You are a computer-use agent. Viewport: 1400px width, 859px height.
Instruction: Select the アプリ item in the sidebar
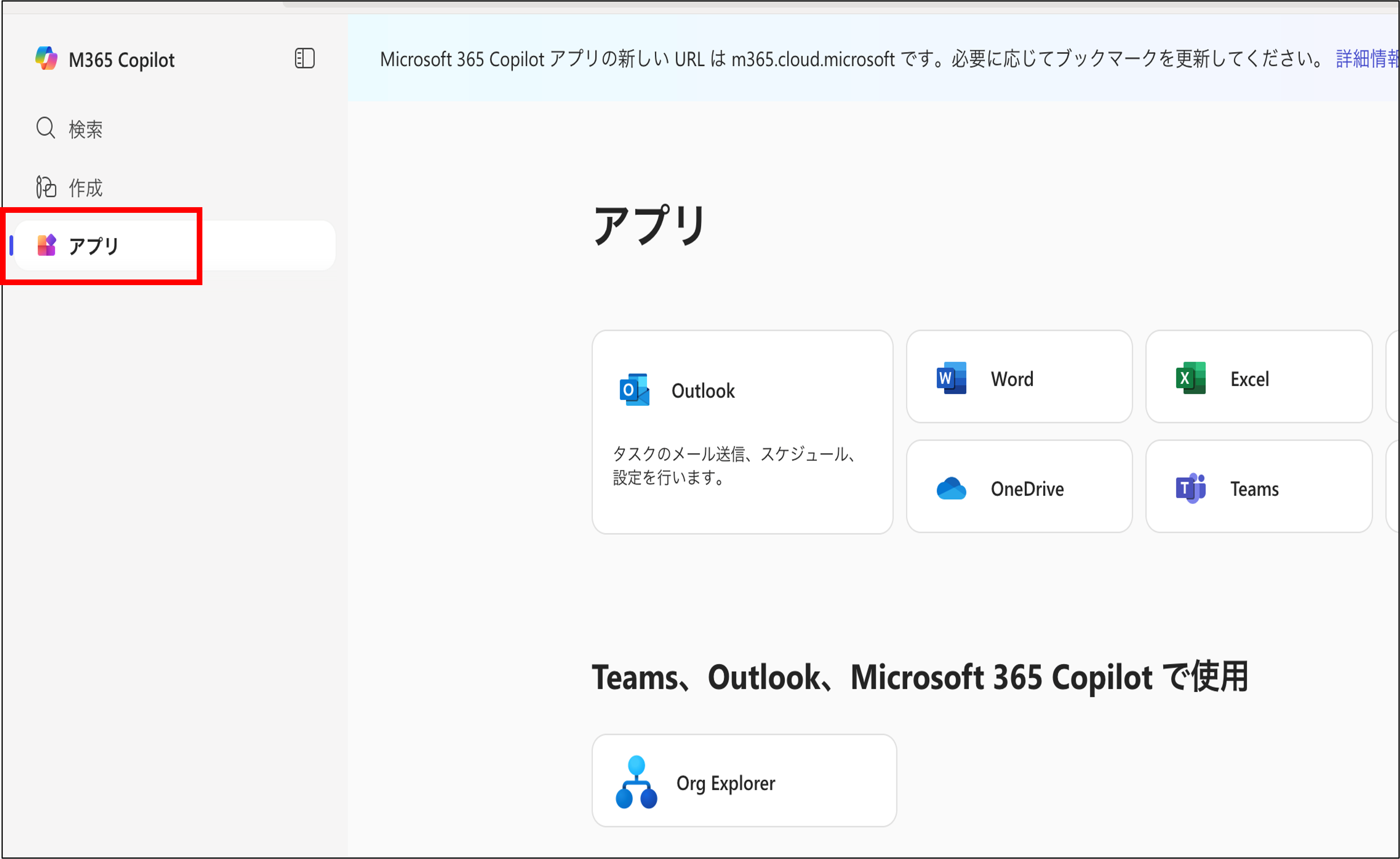(x=175, y=246)
